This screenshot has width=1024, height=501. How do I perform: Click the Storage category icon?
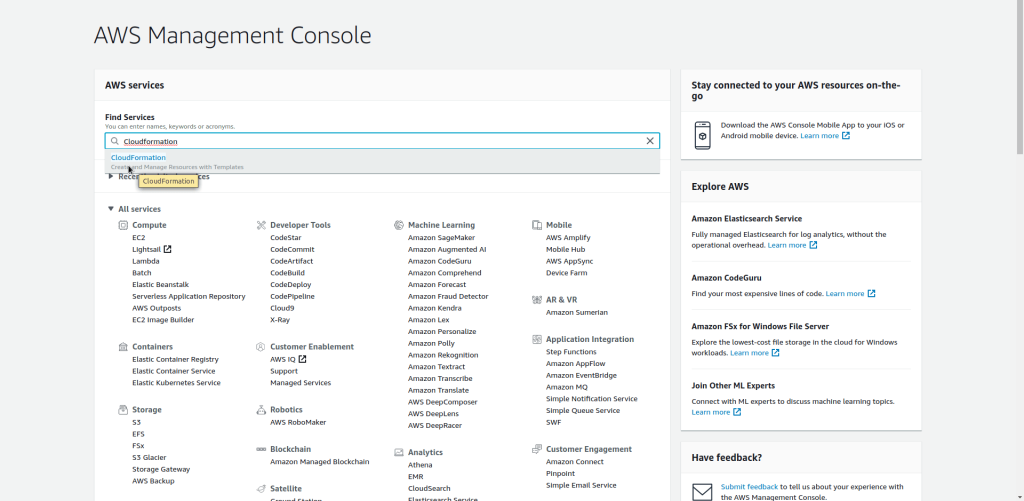[x=123, y=410]
